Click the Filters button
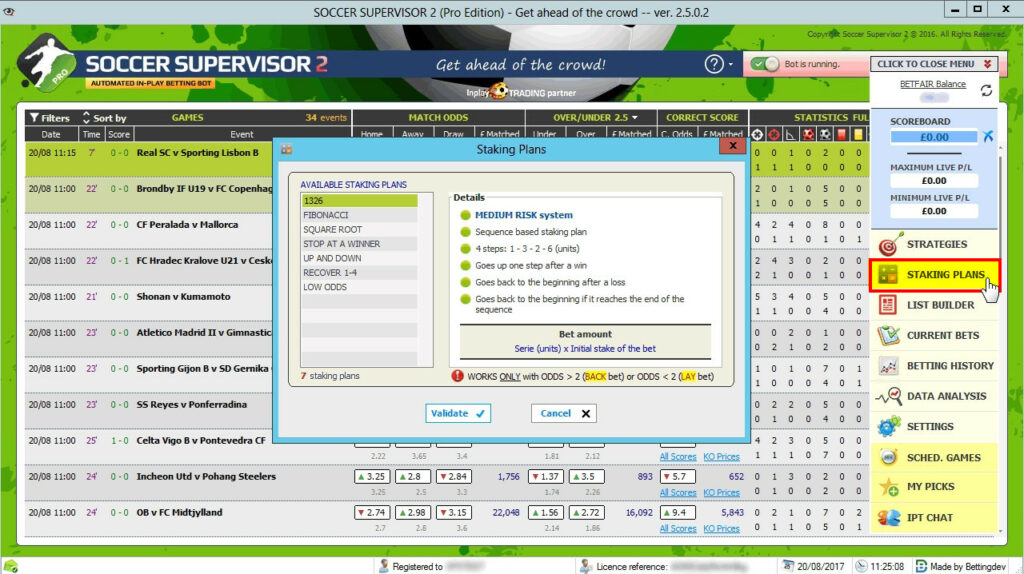Image resolution: width=1024 pixels, height=574 pixels. (50, 118)
